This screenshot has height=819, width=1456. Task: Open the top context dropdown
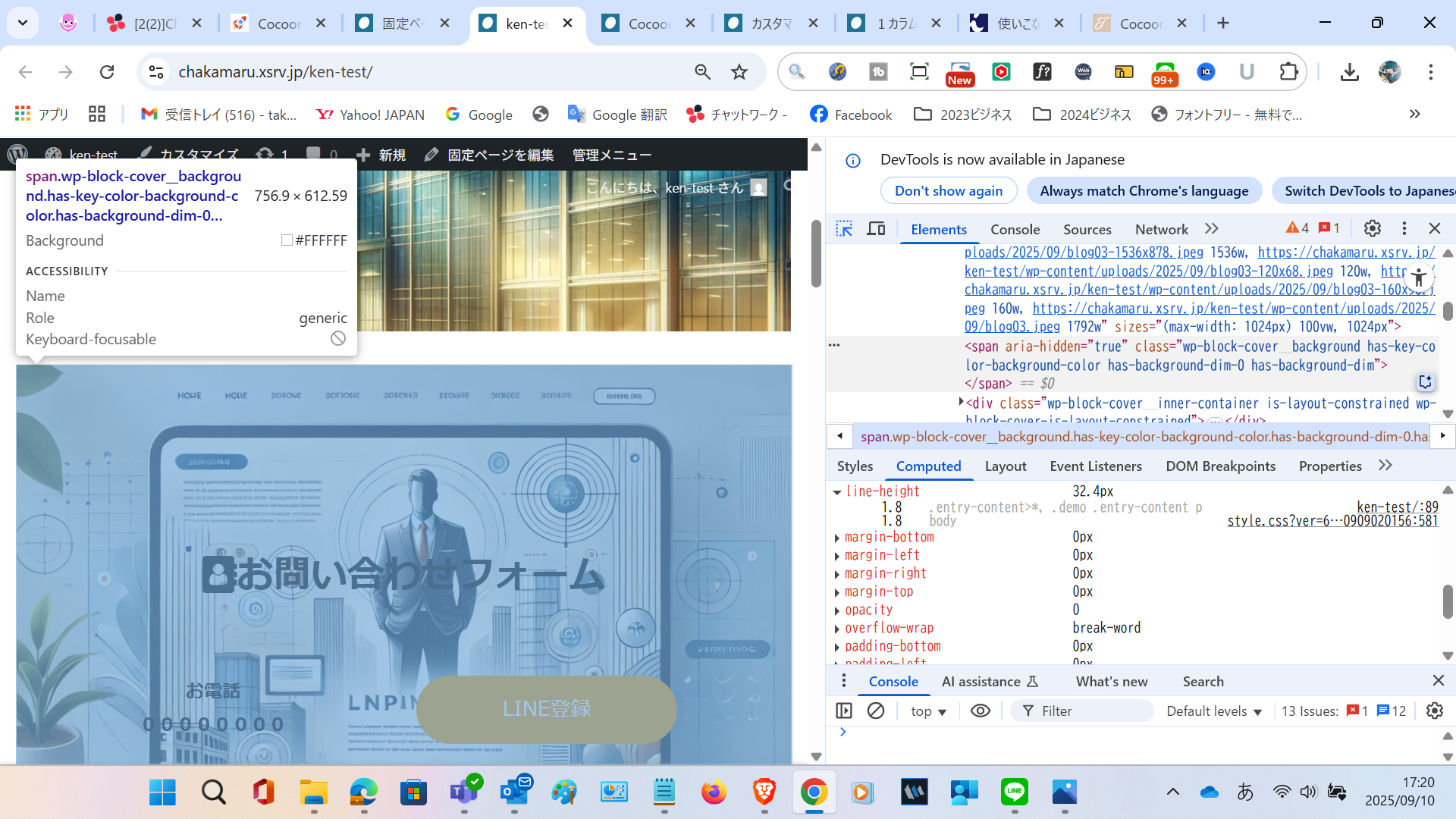click(928, 711)
